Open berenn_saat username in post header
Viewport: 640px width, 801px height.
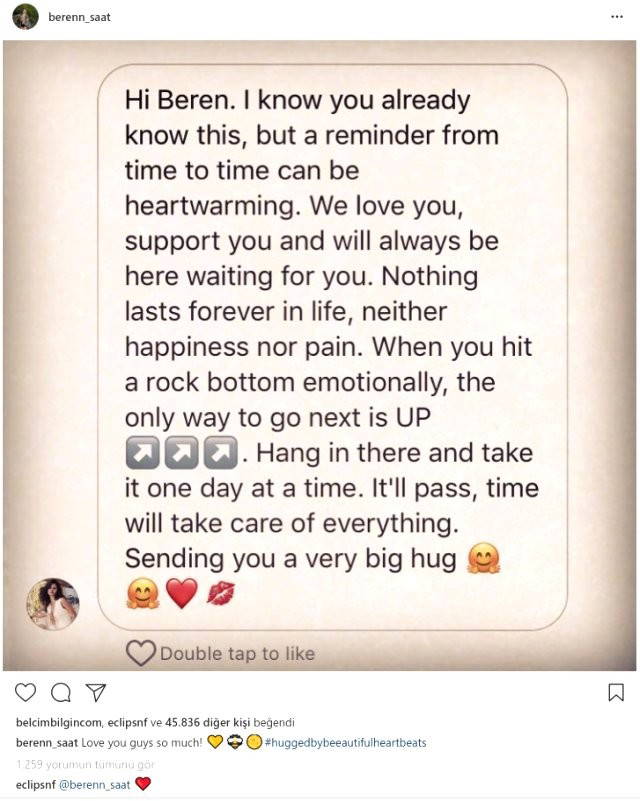pyautogui.click(x=79, y=17)
